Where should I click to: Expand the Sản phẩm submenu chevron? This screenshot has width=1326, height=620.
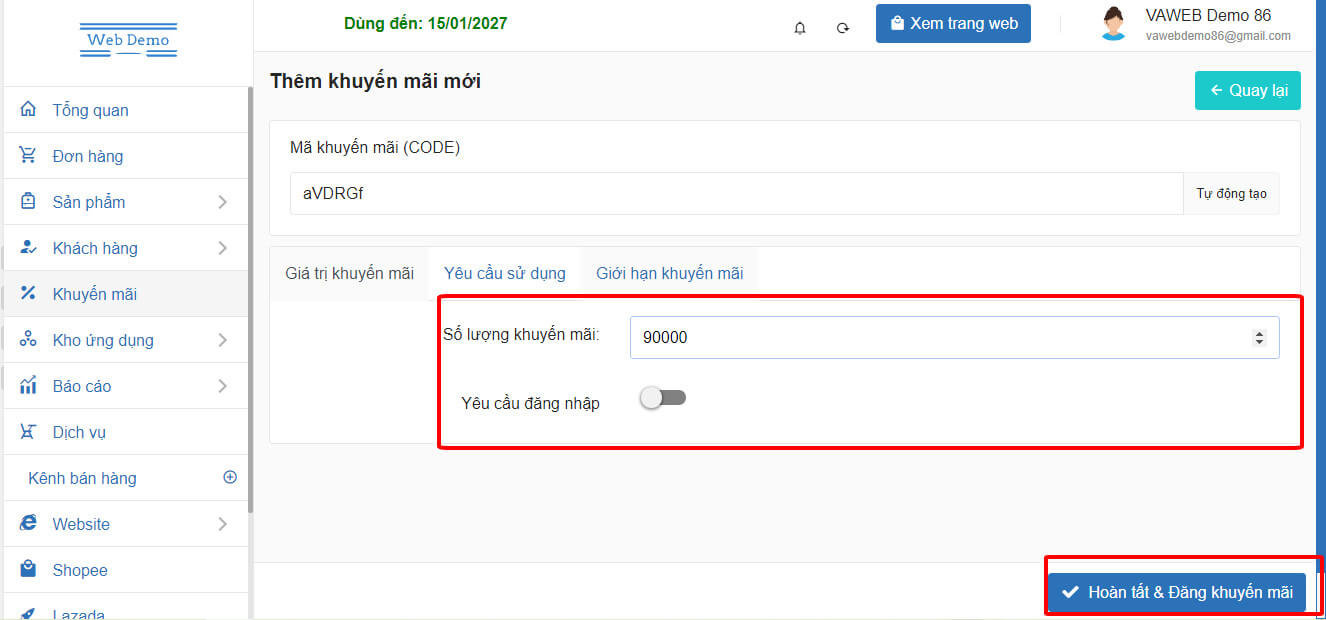pos(222,202)
